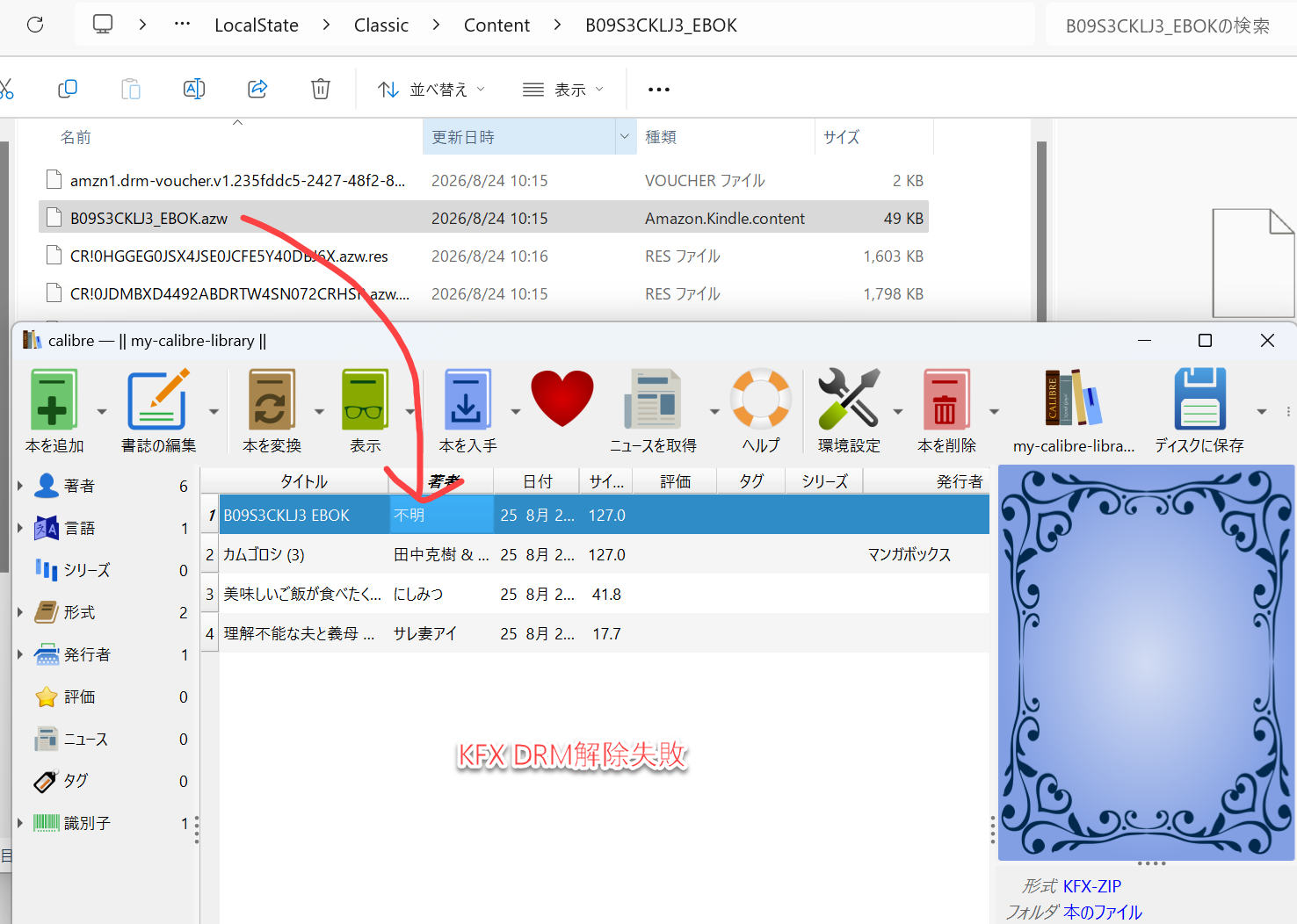Click the 本を入手 (Get books) icon
1297x924 pixels.
(x=467, y=400)
